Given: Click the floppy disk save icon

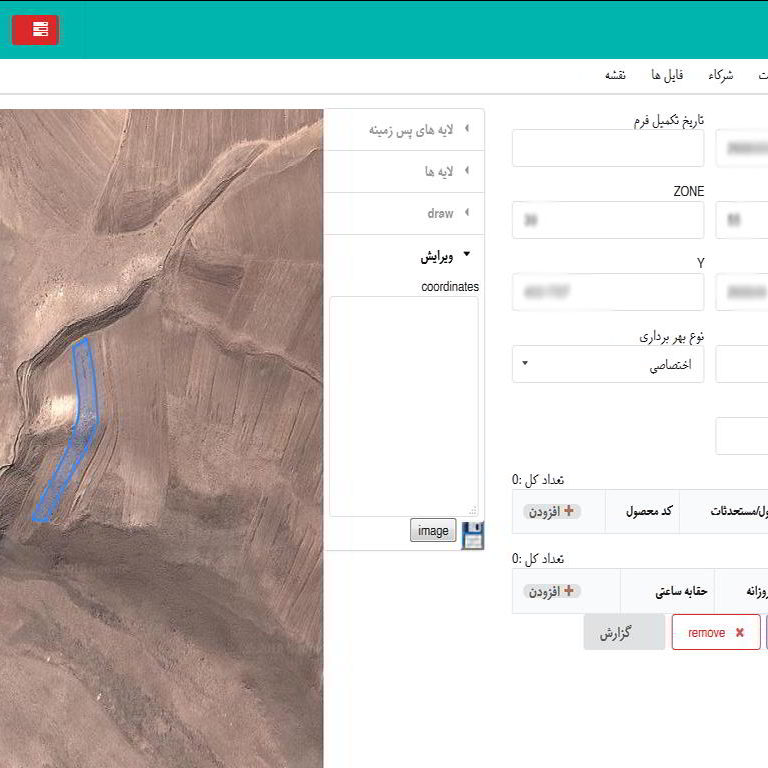Looking at the screenshot, I should click(x=472, y=534).
